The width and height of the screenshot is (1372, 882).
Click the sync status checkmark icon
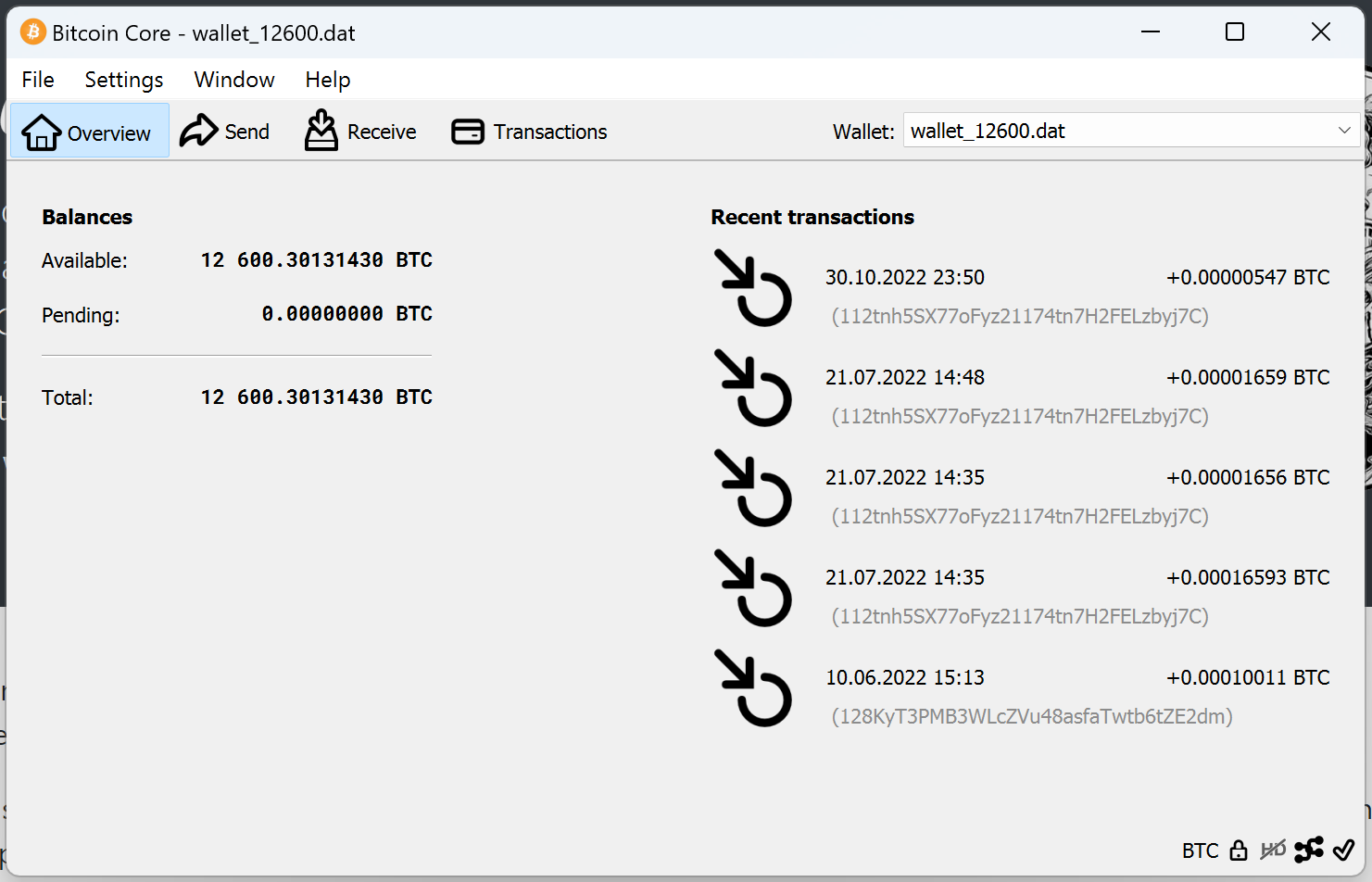1343,850
